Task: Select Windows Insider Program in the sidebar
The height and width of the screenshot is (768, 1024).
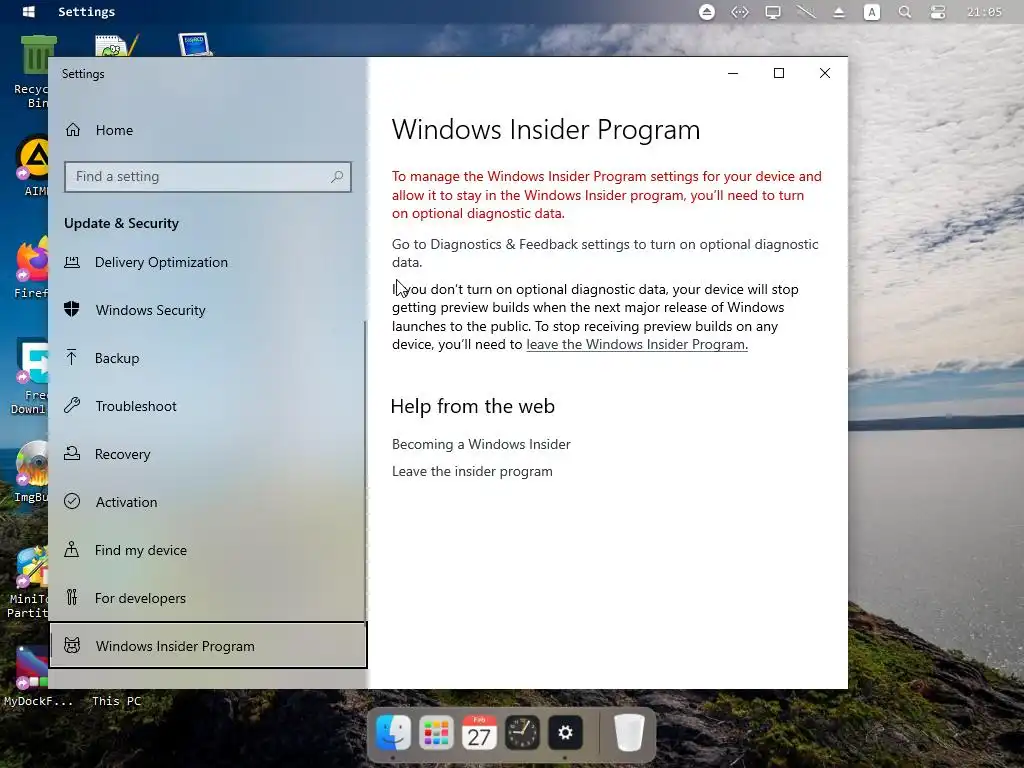Action: coord(208,645)
